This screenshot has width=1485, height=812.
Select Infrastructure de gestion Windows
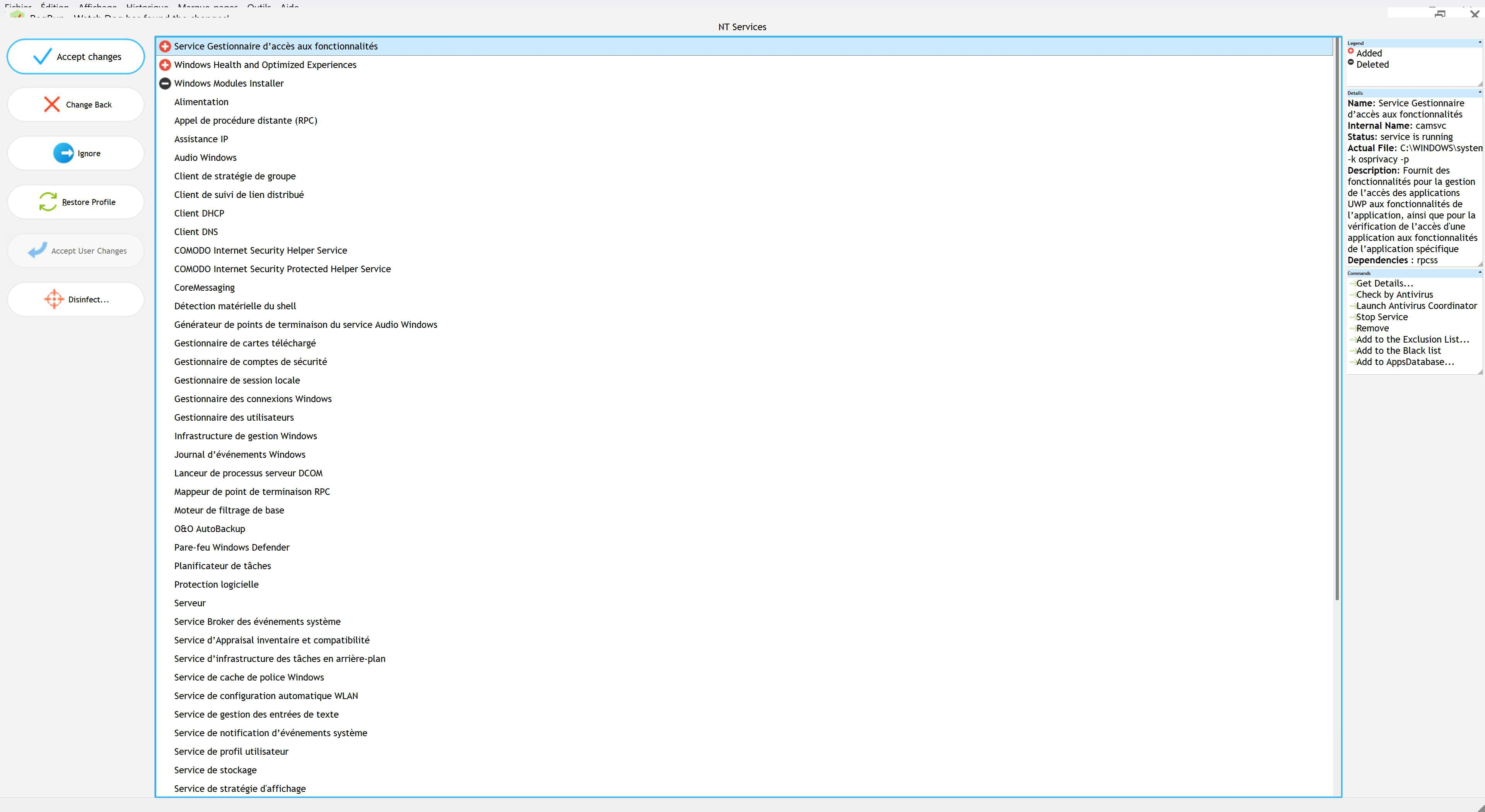coord(246,436)
